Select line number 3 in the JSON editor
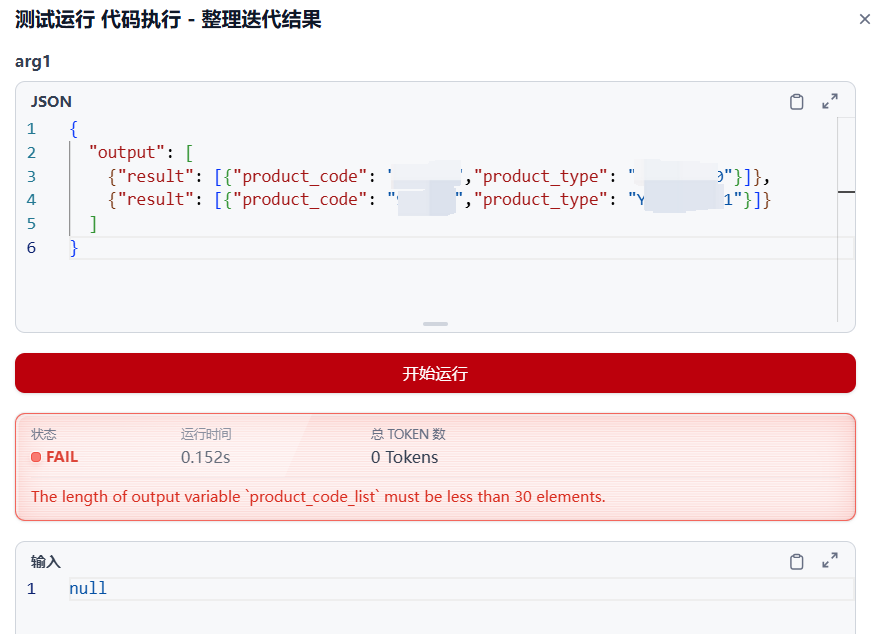Image resolution: width=873 pixels, height=634 pixels. pyautogui.click(x=31, y=175)
